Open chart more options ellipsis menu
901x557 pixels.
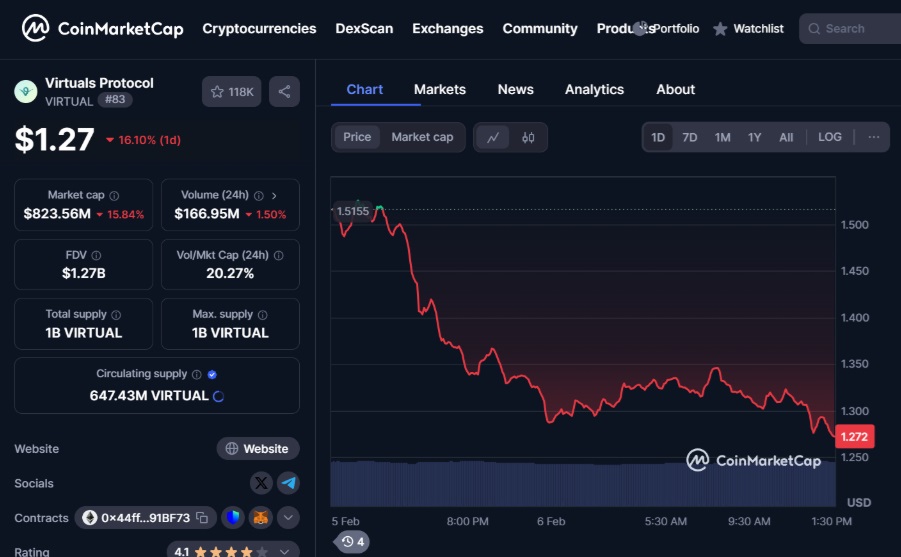pyautogui.click(x=873, y=137)
